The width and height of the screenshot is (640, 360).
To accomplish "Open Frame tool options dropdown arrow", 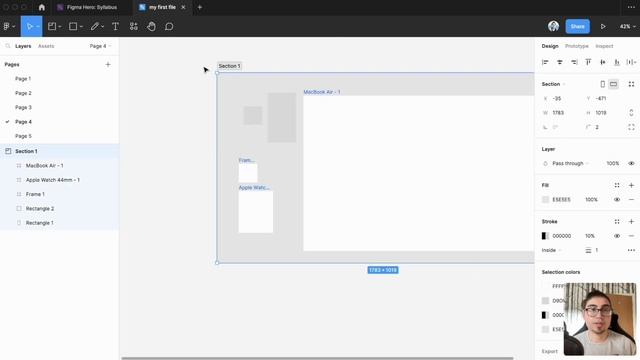I will (x=60, y=27).
